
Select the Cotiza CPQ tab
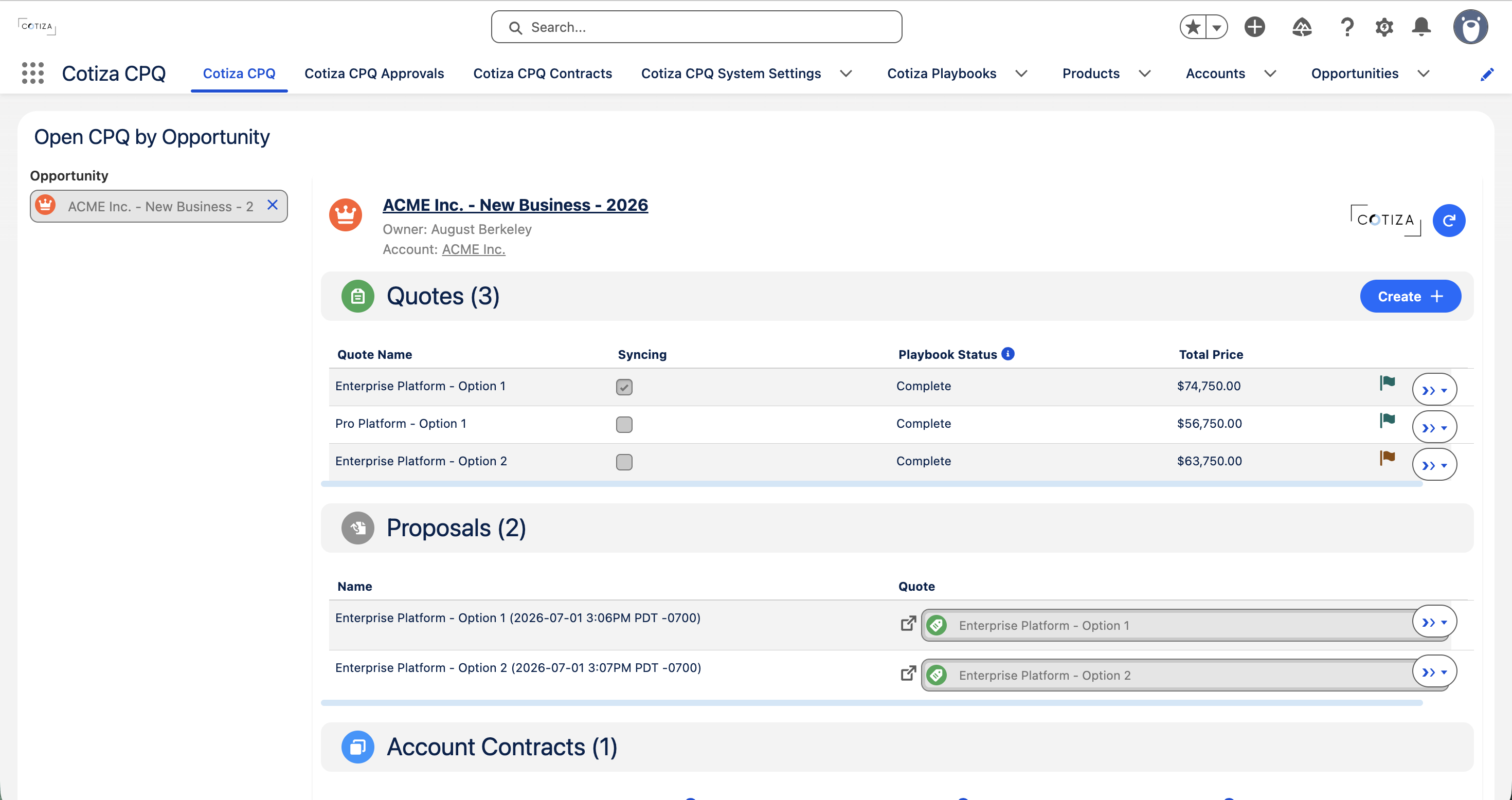239,74
